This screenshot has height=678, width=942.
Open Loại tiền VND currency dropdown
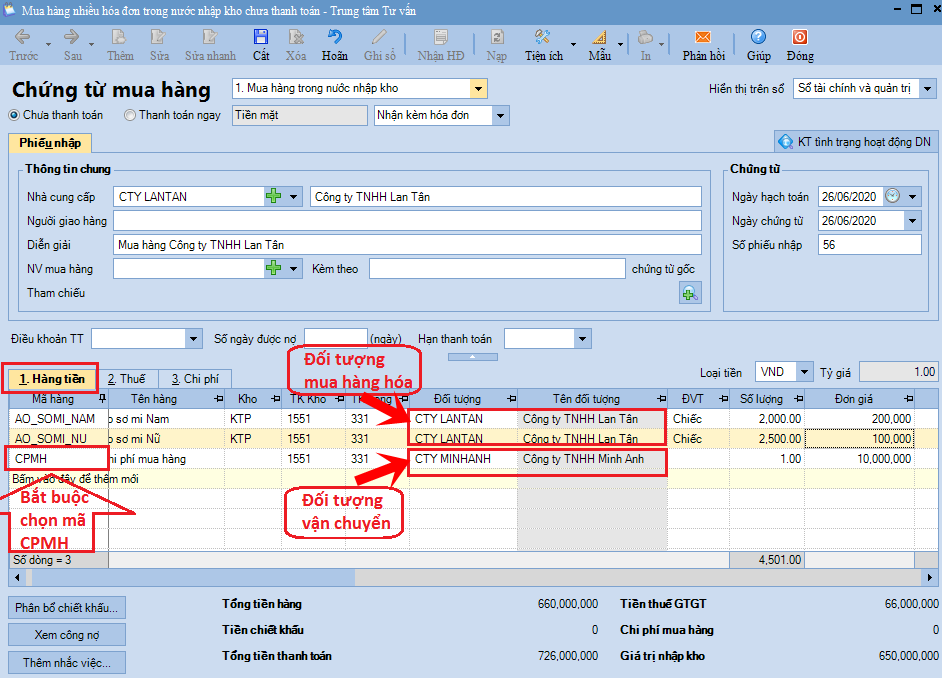pyautogui.click(x=804, y=372)
